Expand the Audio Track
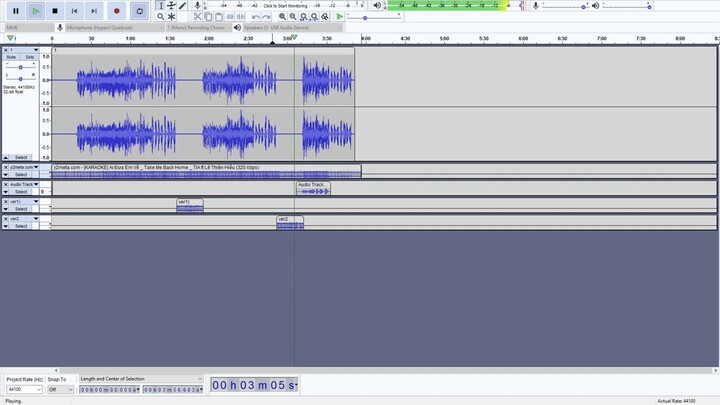Screen dimensions: 720x405 [6, 191]
